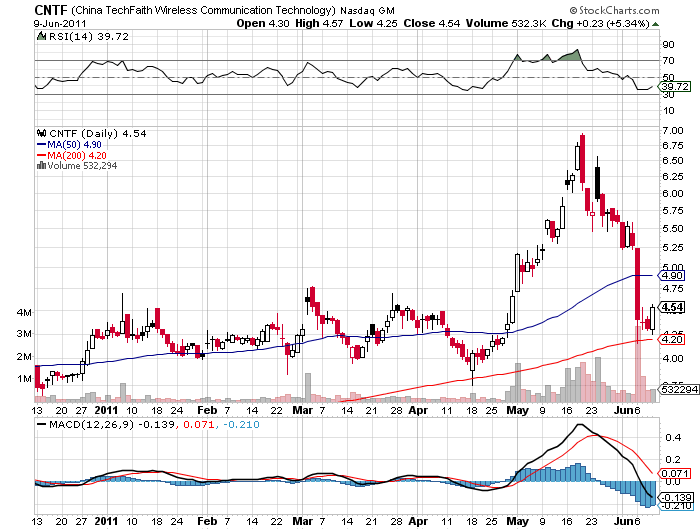
Task: Click the date label 9-Jun-2011
Action: [x=60, y=24]
